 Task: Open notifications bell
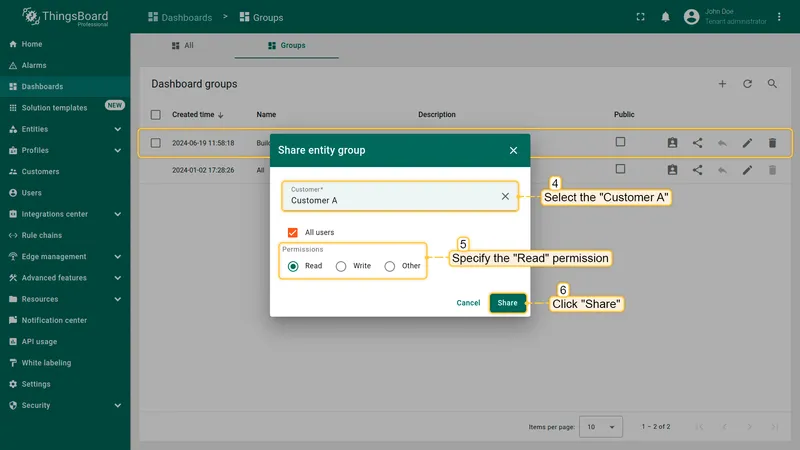point(665,17)
